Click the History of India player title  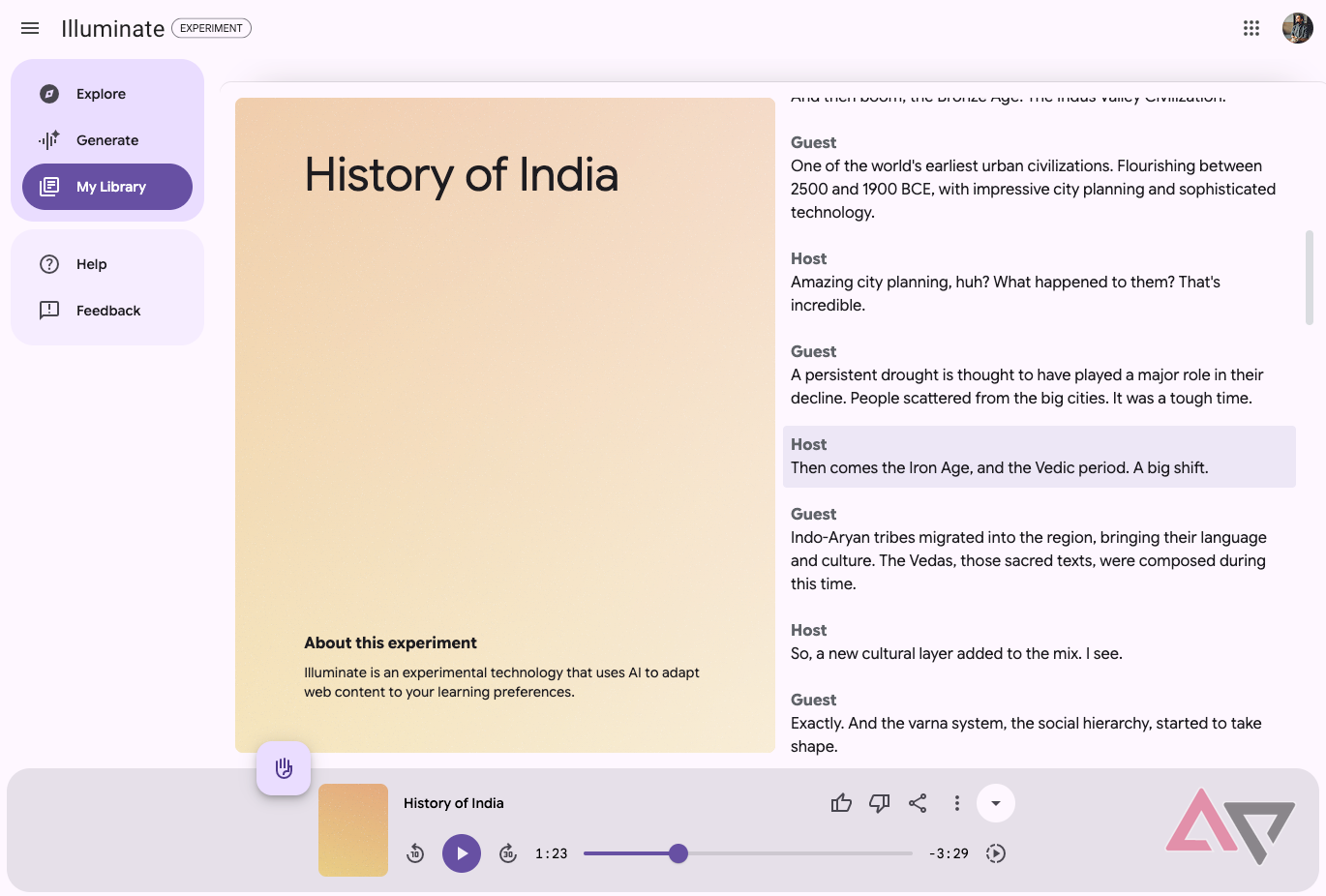coord(454,803)
